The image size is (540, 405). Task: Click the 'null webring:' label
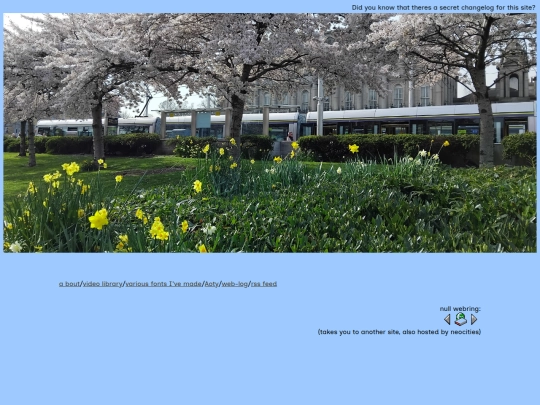(460, 309)
